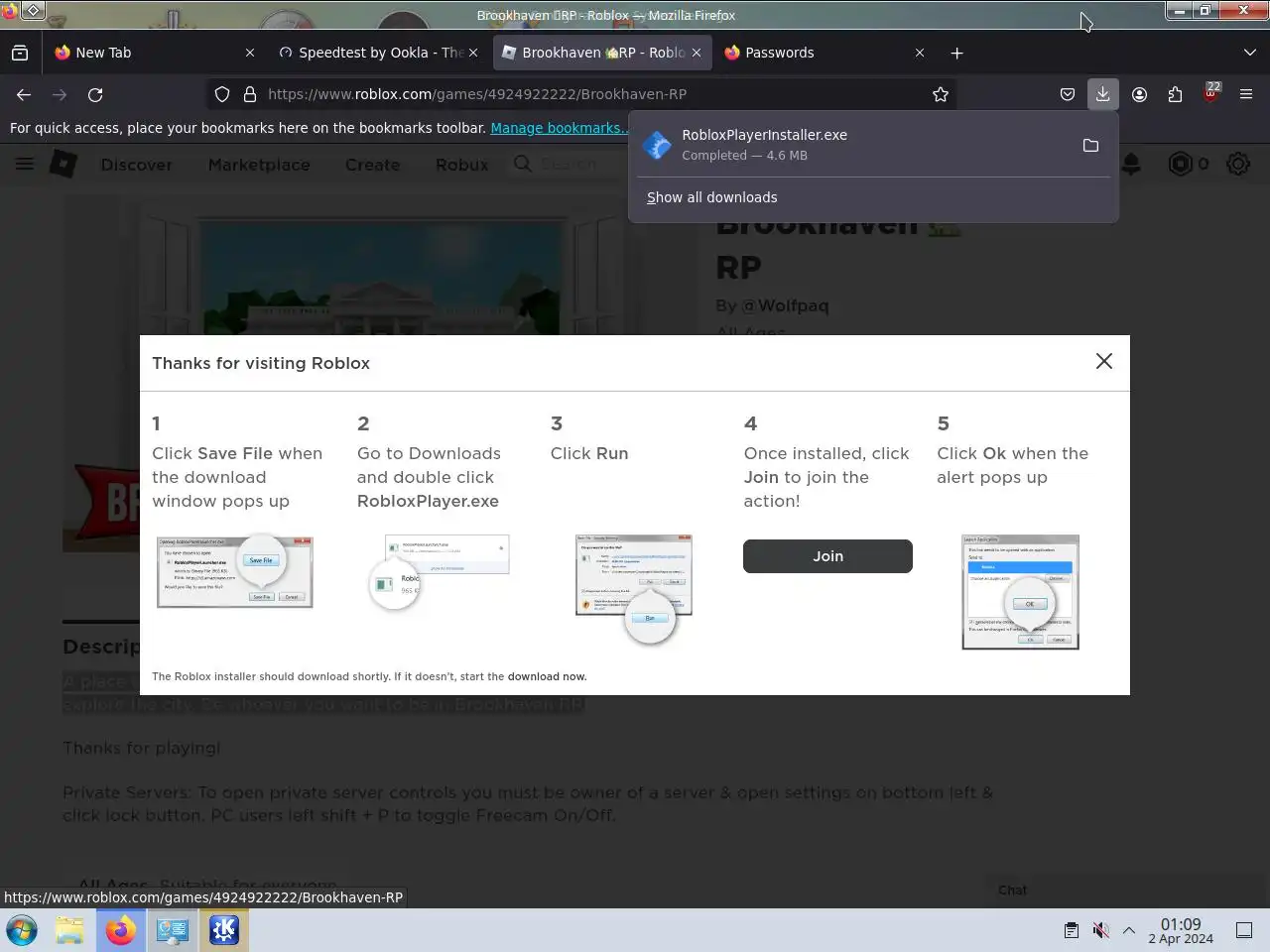Screen dimensions: 1270x952
Task: Open the KDE application in taskbar
Action: pos(224,930)
